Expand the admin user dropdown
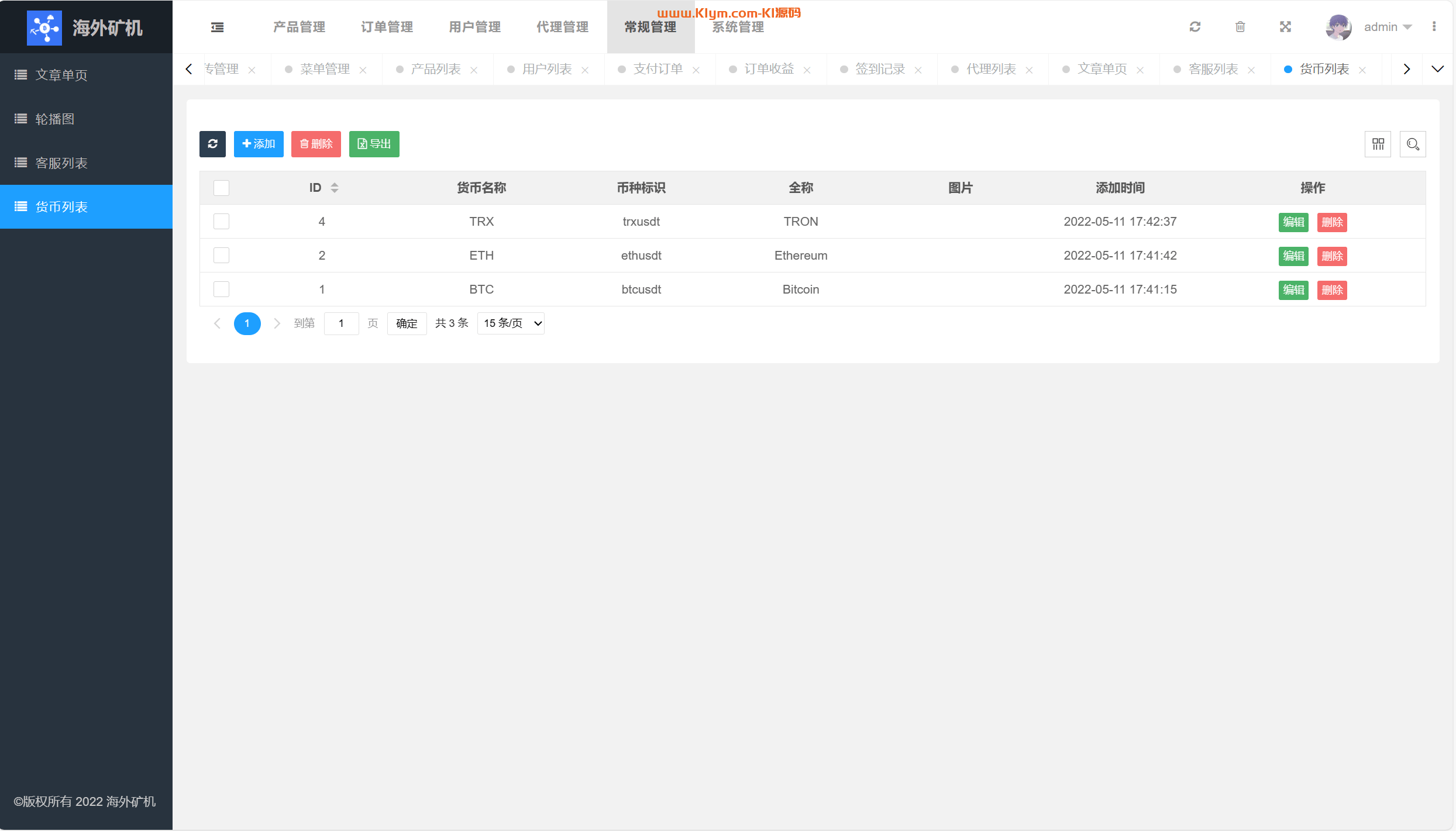 point(1388,27)
